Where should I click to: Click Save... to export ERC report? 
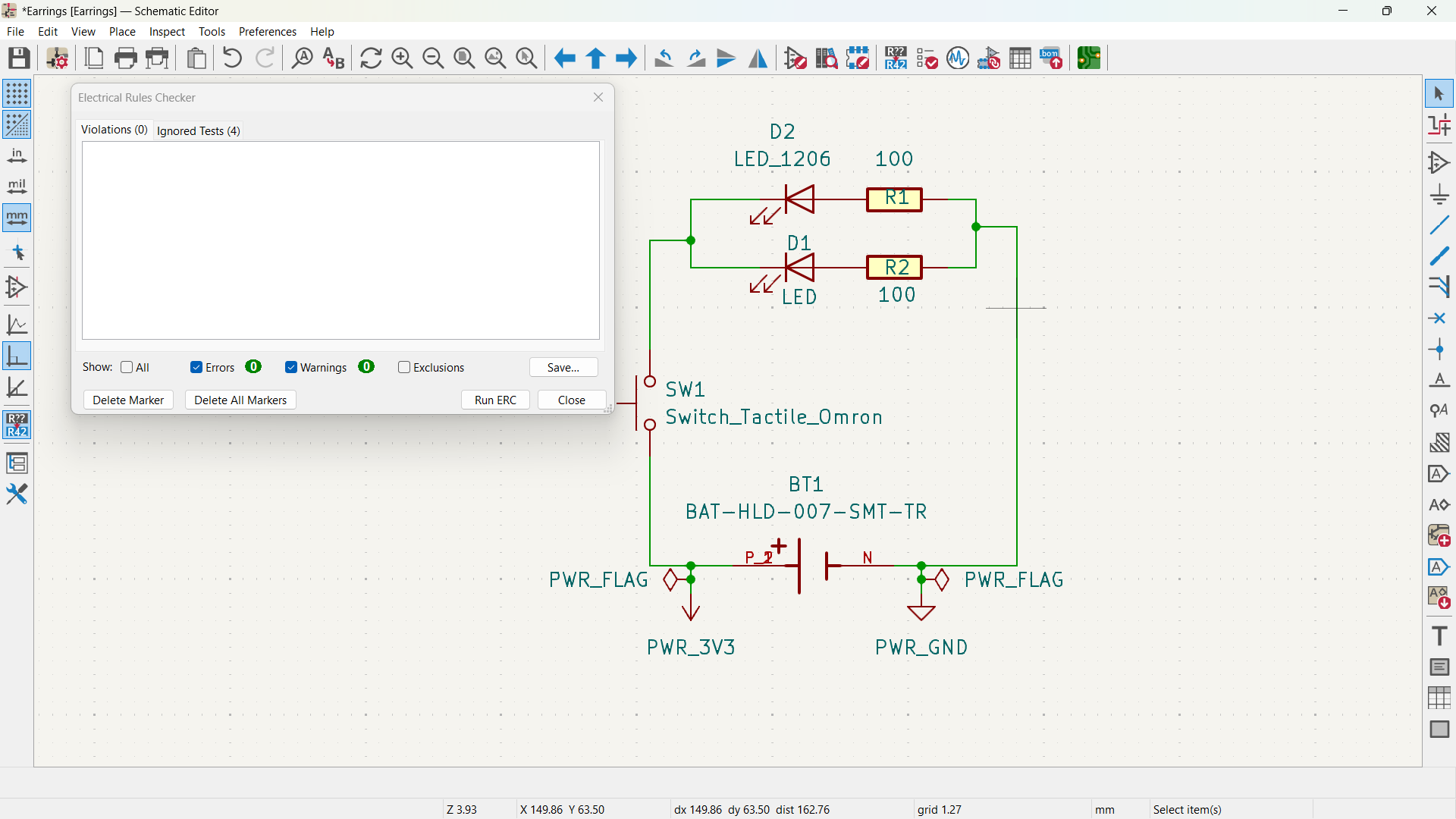pos(563,368)
